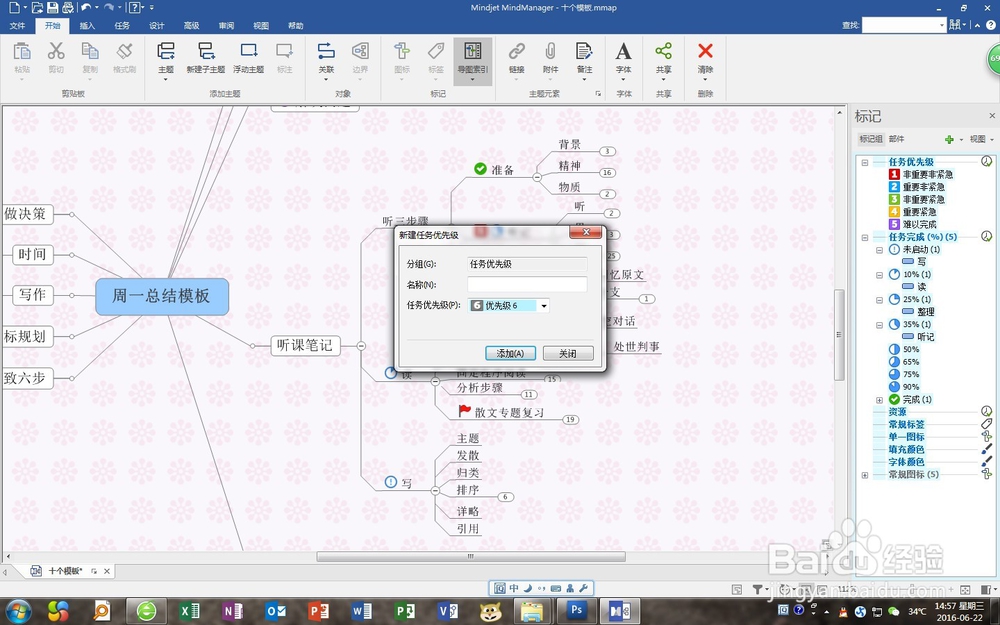This screenshot has width=1000, height=625.
Task: Open the 文件 menu
Action: [x=18, y=26]
